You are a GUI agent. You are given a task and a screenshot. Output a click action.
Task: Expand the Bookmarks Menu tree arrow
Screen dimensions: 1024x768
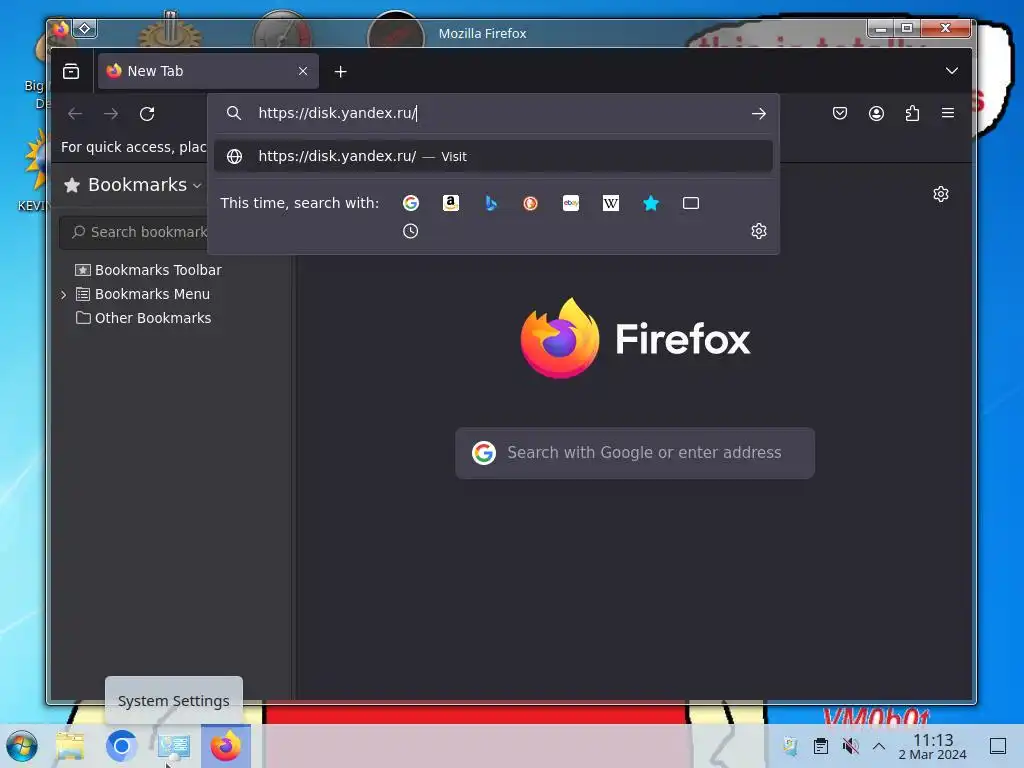[x=63, y=295]
